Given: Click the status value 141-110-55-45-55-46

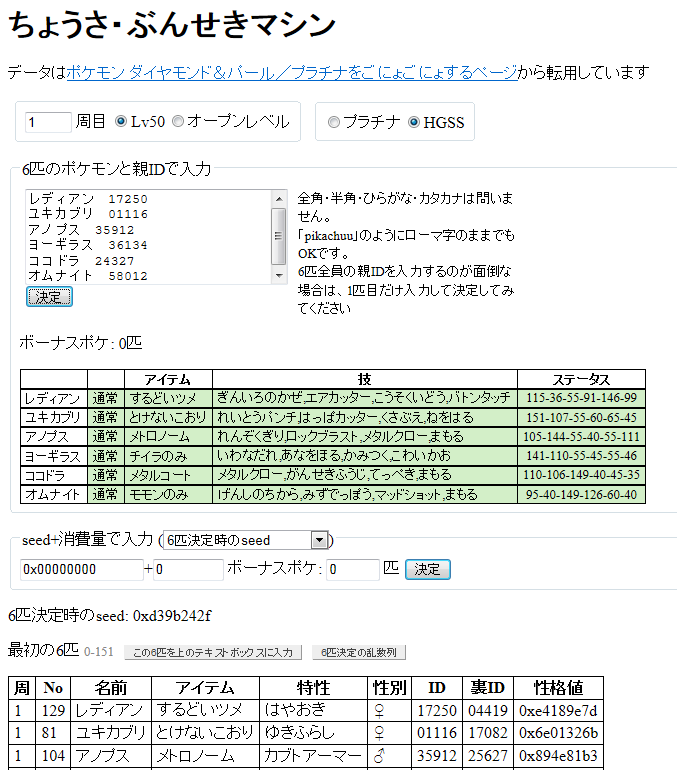Looking at the screenshot, I should click(581, 456).
